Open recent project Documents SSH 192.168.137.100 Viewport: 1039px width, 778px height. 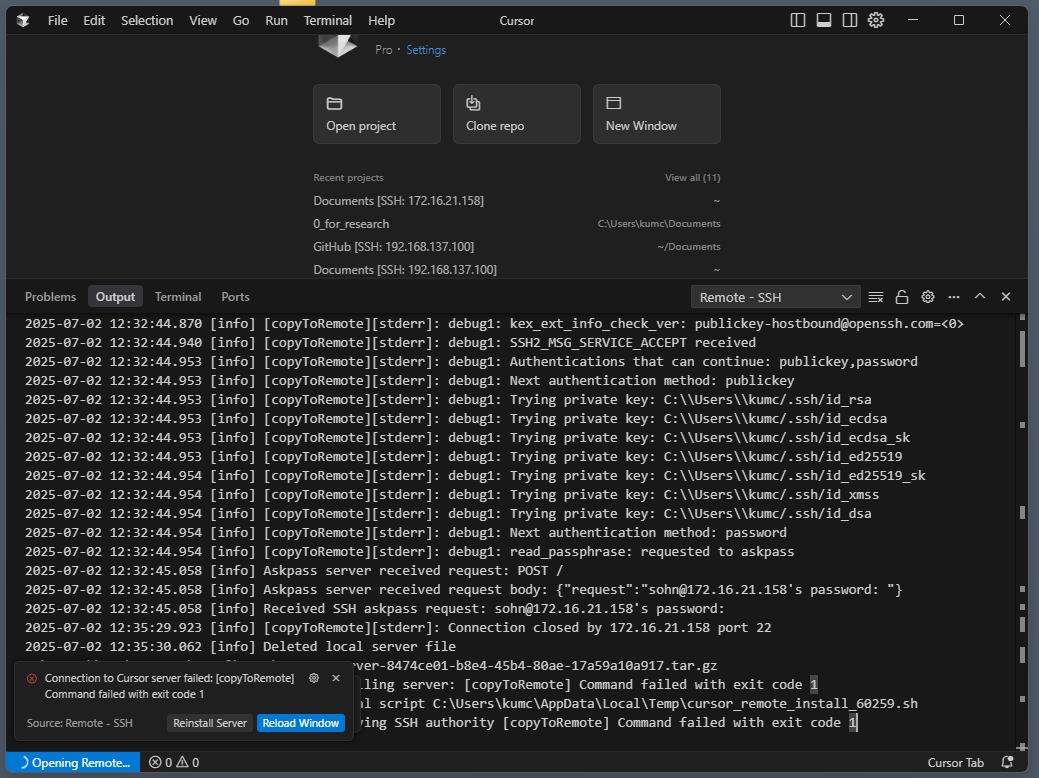tap(517, 270)
